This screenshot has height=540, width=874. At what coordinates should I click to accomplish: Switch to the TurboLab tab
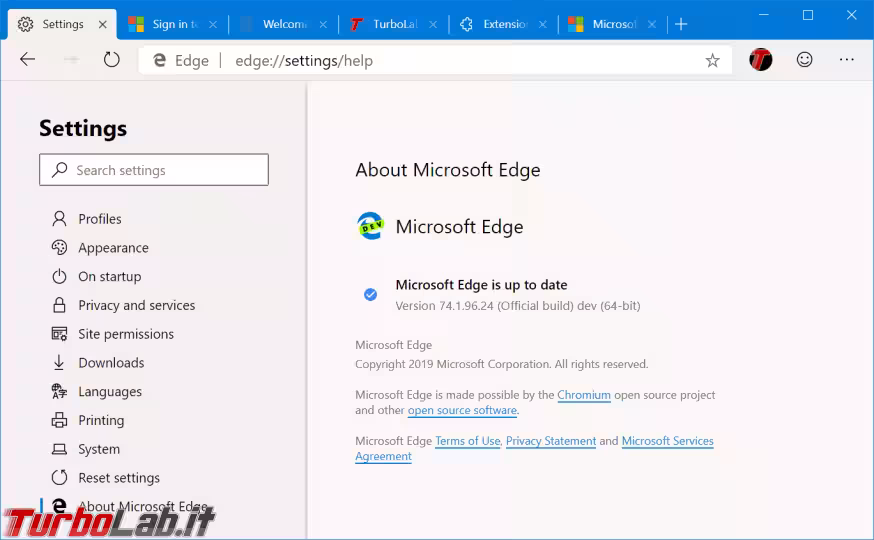pyautogui.click(x=393, y=24)
